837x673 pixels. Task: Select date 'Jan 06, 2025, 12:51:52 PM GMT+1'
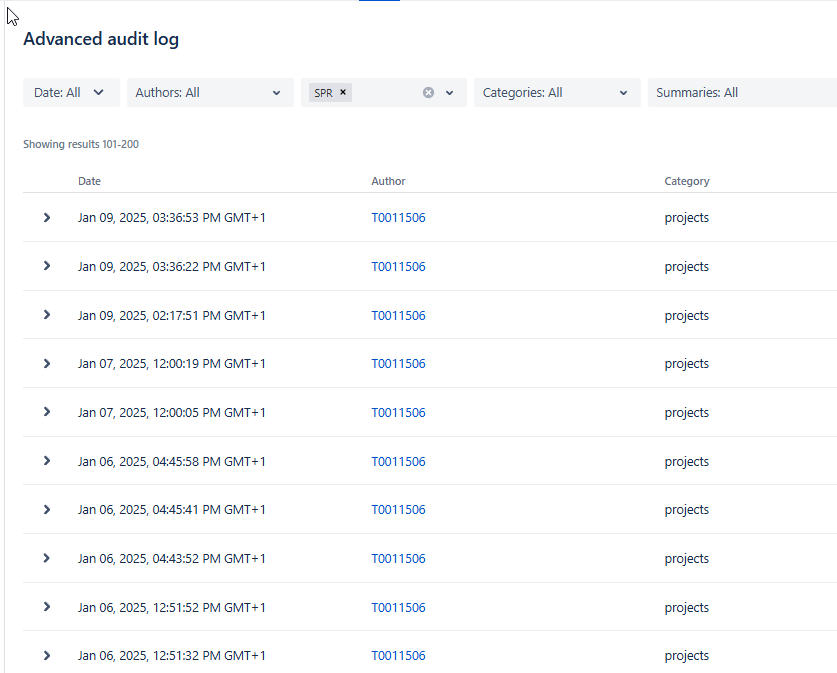[x=171, y=607]
